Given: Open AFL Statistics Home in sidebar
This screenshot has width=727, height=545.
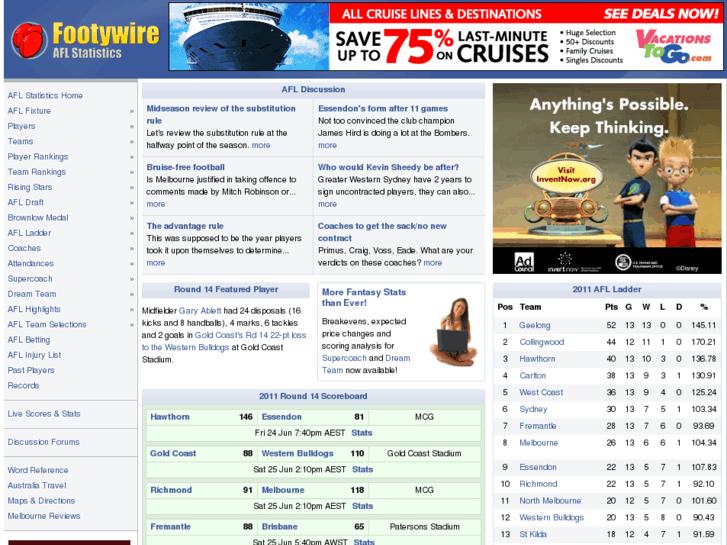Looking at the screenshot, I should coord(45,96).
